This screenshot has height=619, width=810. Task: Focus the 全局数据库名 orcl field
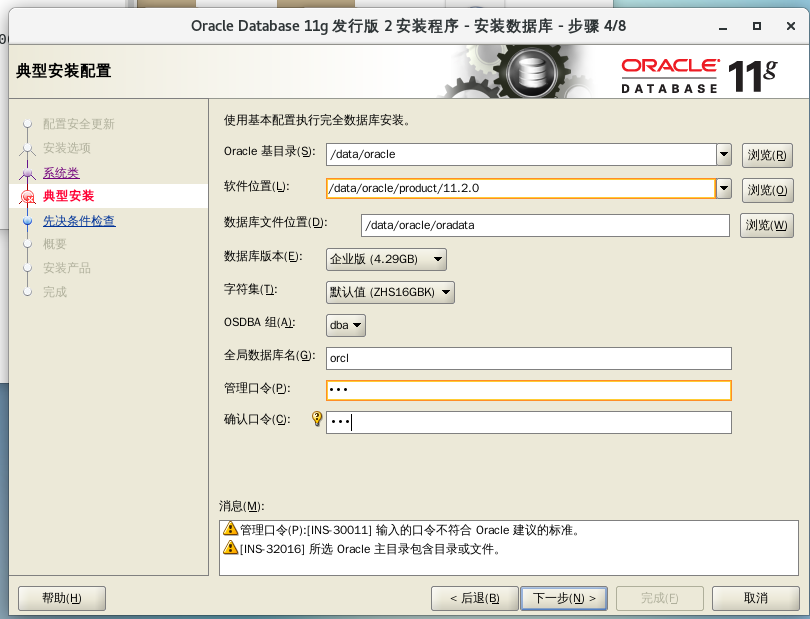point(528,358)
